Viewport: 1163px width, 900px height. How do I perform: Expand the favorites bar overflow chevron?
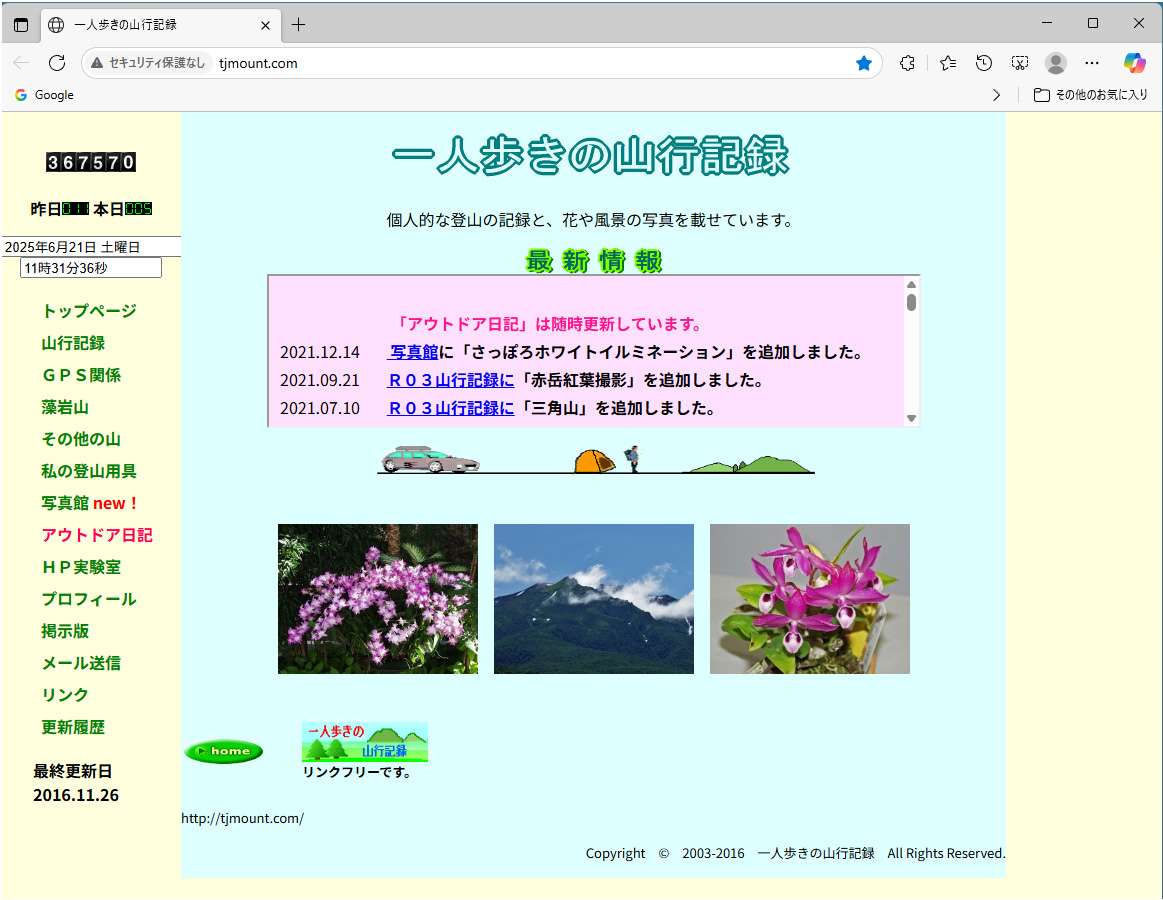pyautogui.click(x=996, y=95)
